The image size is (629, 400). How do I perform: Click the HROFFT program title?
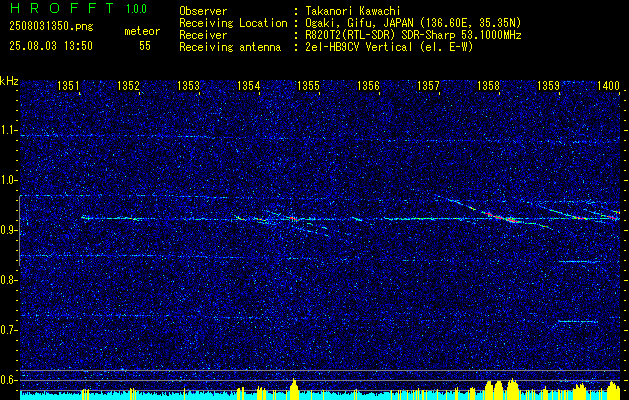pos(62,8)
